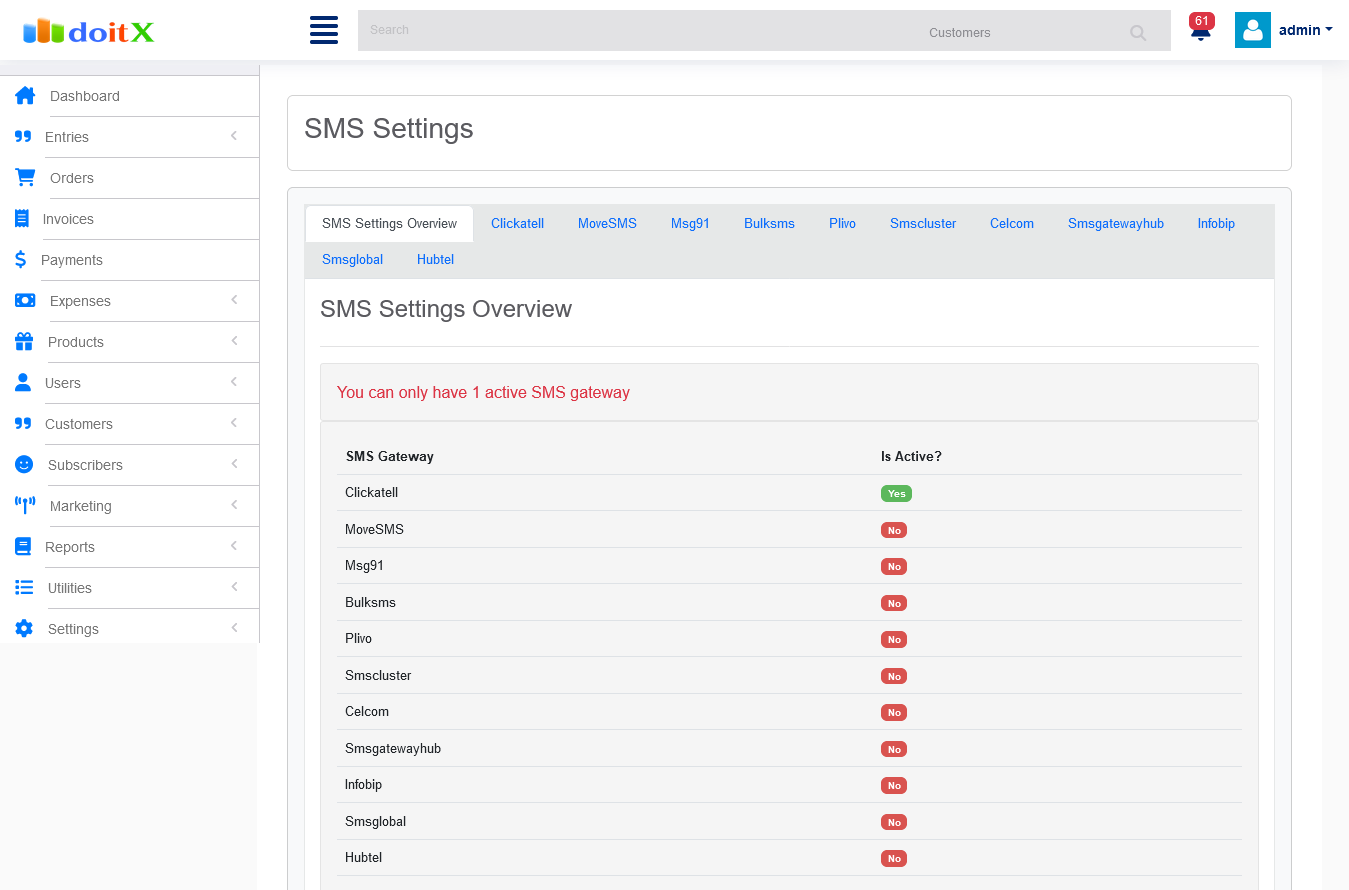Click the Settings gear icon

[24, 629]
